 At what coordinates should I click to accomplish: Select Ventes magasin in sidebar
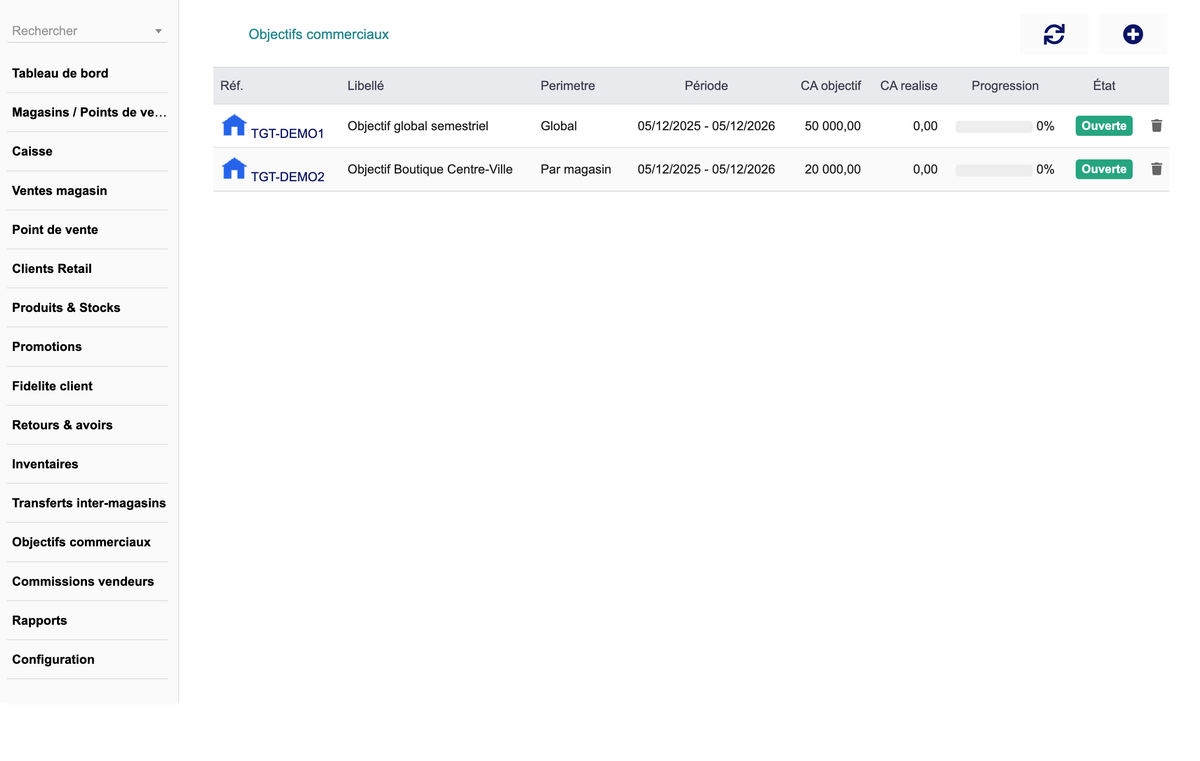(59, 190)
